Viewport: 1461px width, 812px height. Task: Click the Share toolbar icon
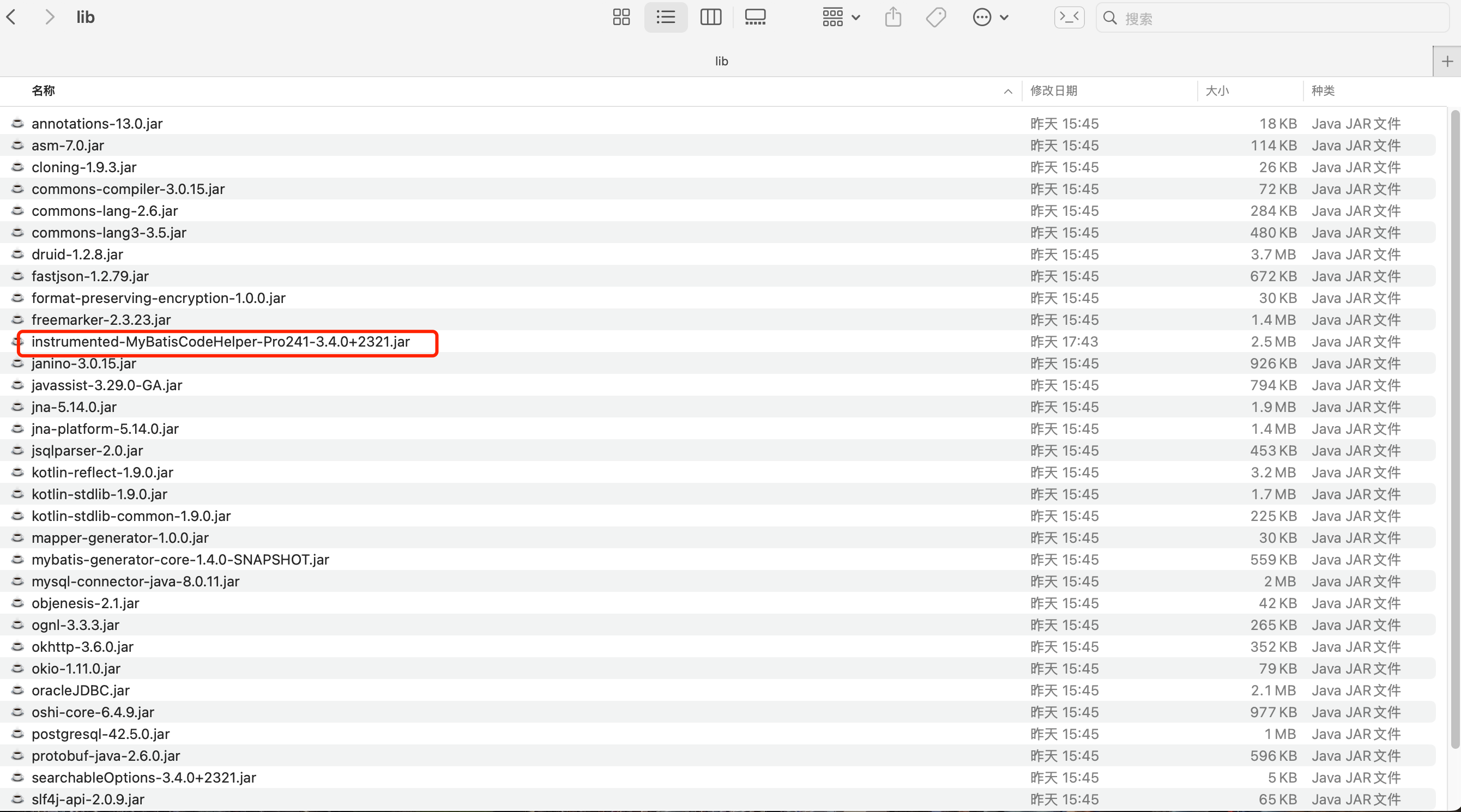click(x=893, y=17)
